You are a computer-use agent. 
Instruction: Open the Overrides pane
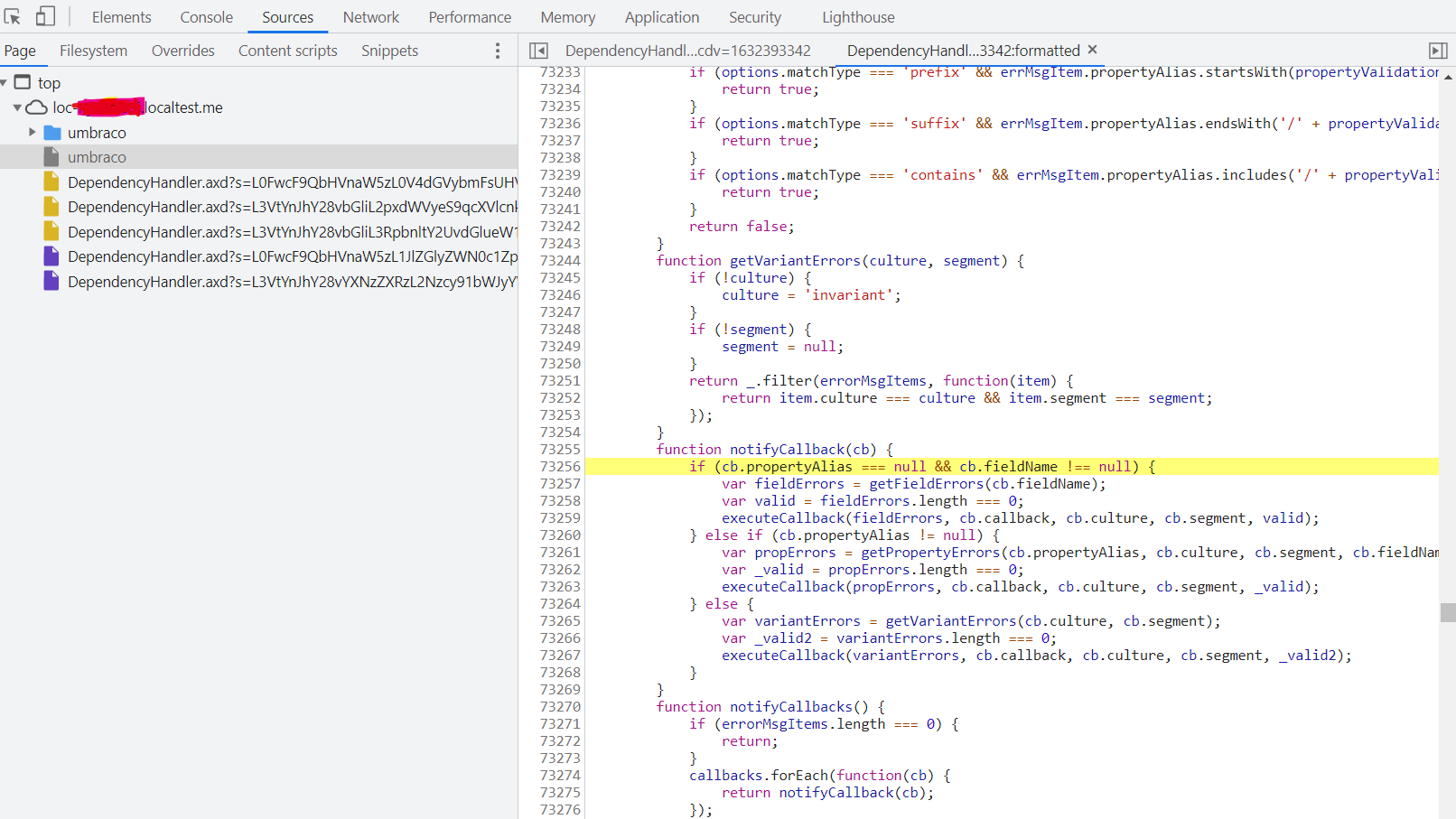183,51
